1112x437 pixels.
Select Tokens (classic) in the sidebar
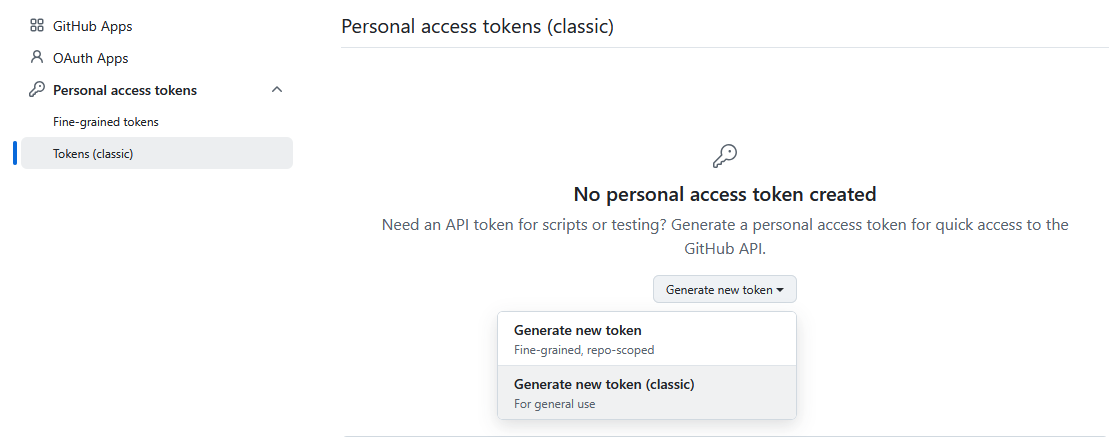[x=93, y=154]
